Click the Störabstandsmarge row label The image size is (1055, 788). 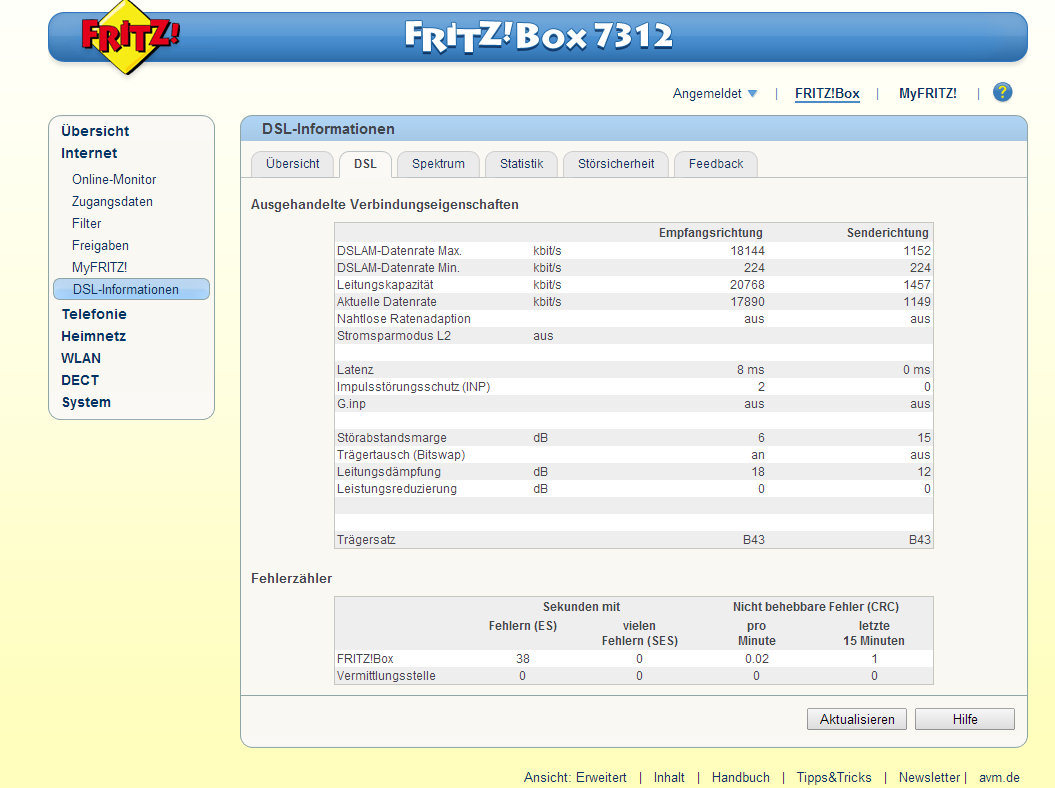pos(392,438)
